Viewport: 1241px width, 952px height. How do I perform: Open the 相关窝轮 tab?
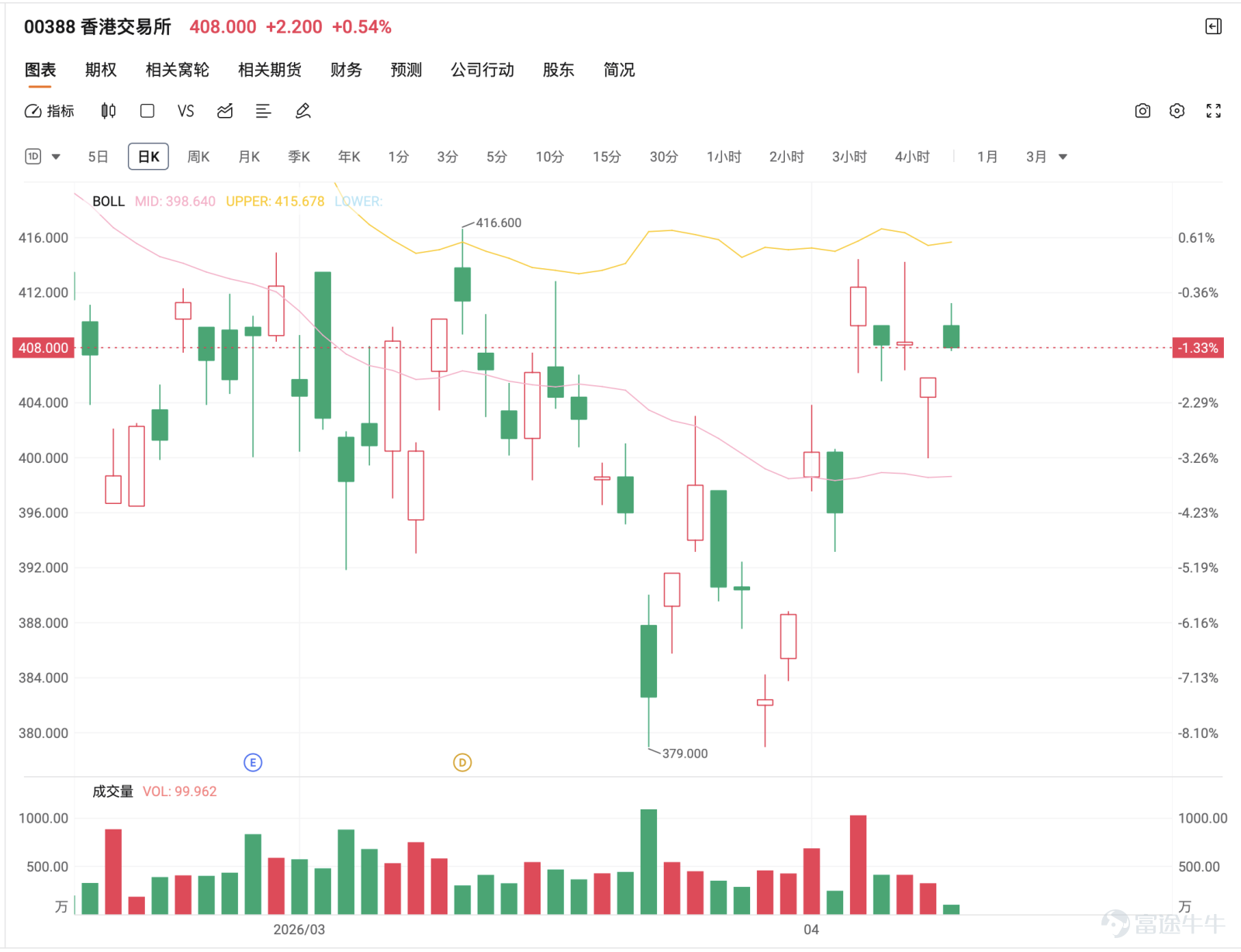click(178, 70)
